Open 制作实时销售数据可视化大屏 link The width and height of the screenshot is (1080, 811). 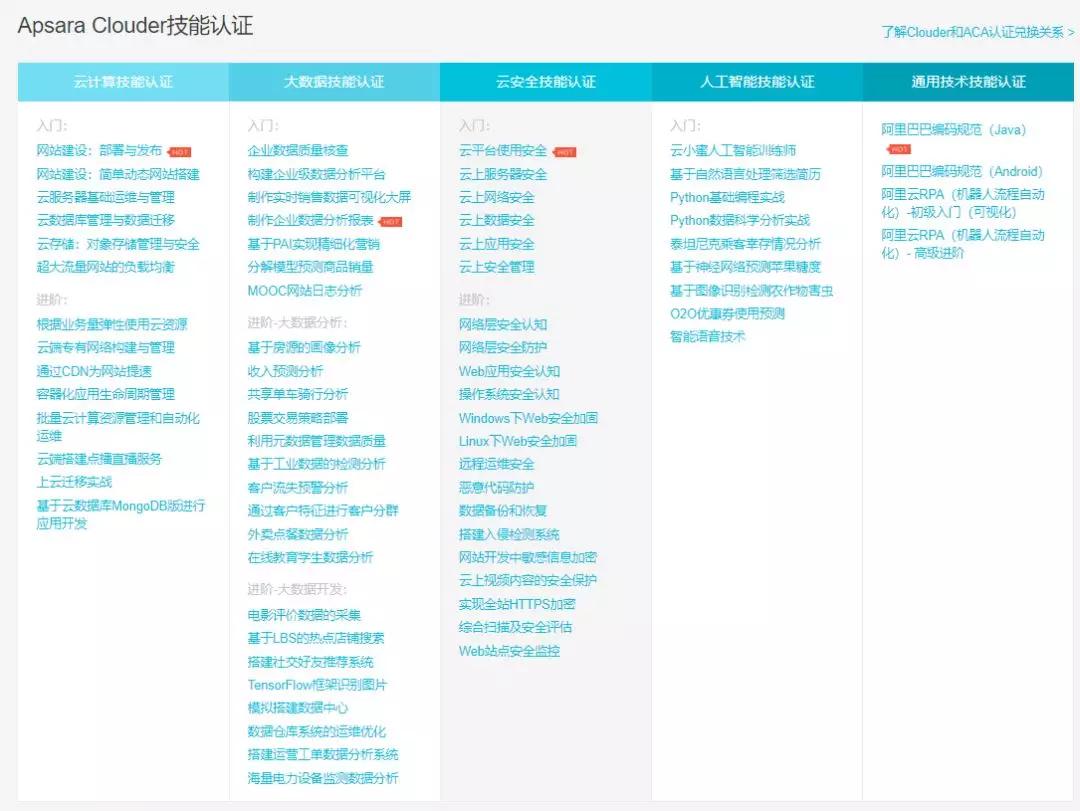329,197
